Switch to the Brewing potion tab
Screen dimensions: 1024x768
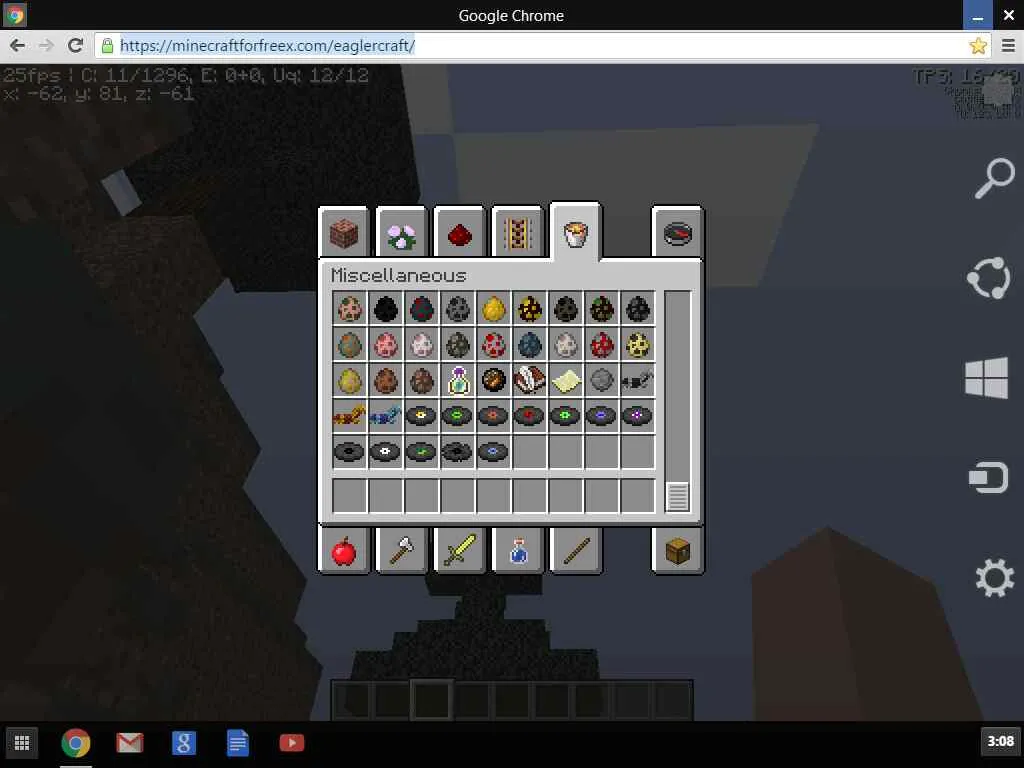click(517, 551)
